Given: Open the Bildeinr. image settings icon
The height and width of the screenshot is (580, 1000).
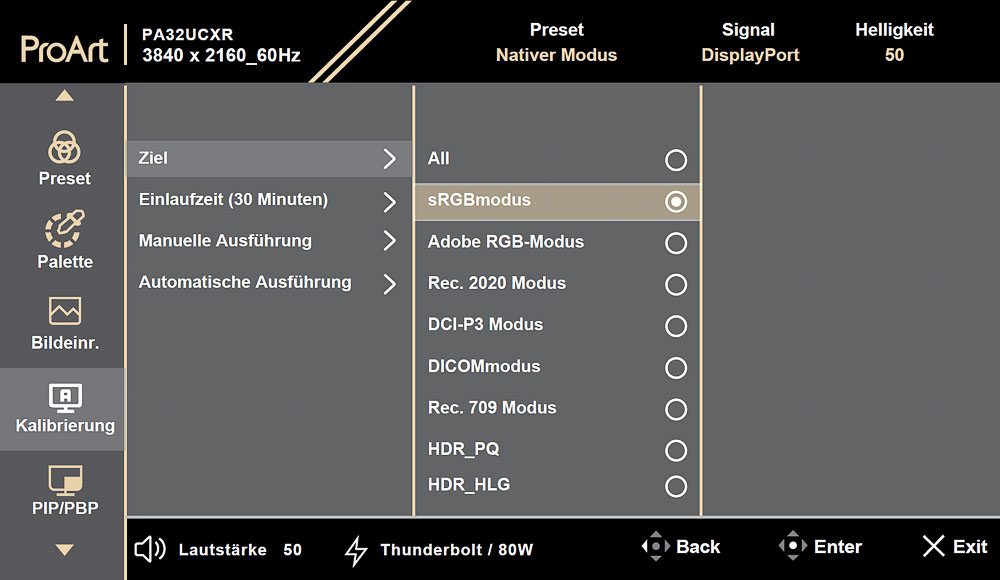Looking at the screenshot, I should click(x=65, y=311).
